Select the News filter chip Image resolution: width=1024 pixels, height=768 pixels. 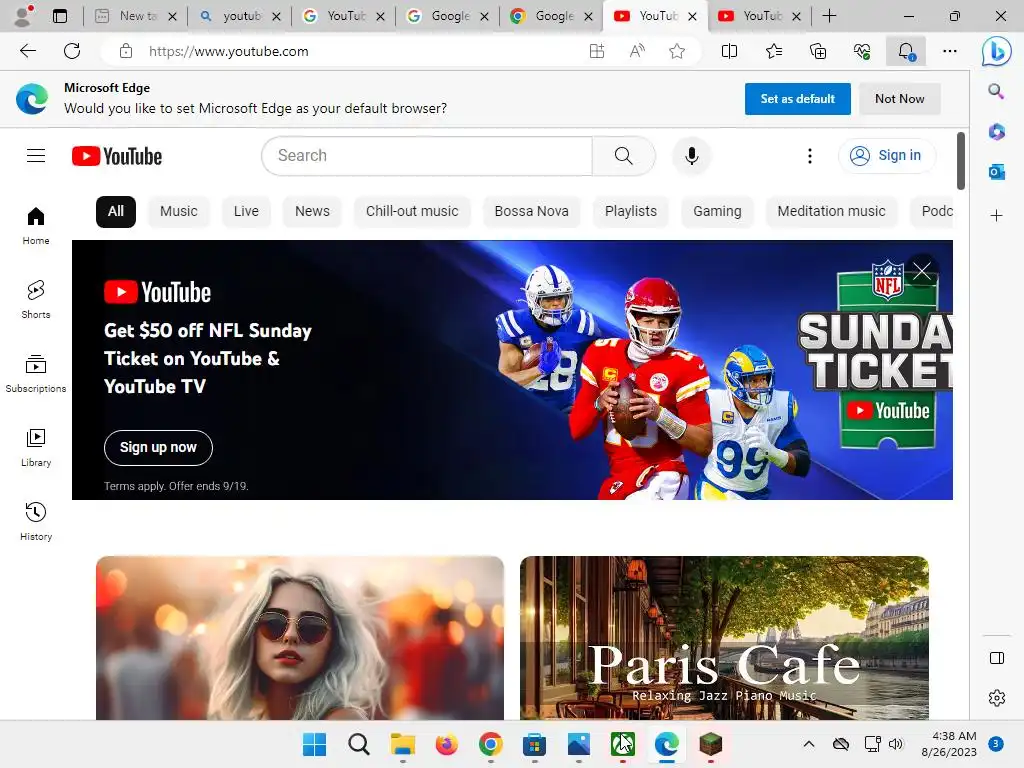312,212
